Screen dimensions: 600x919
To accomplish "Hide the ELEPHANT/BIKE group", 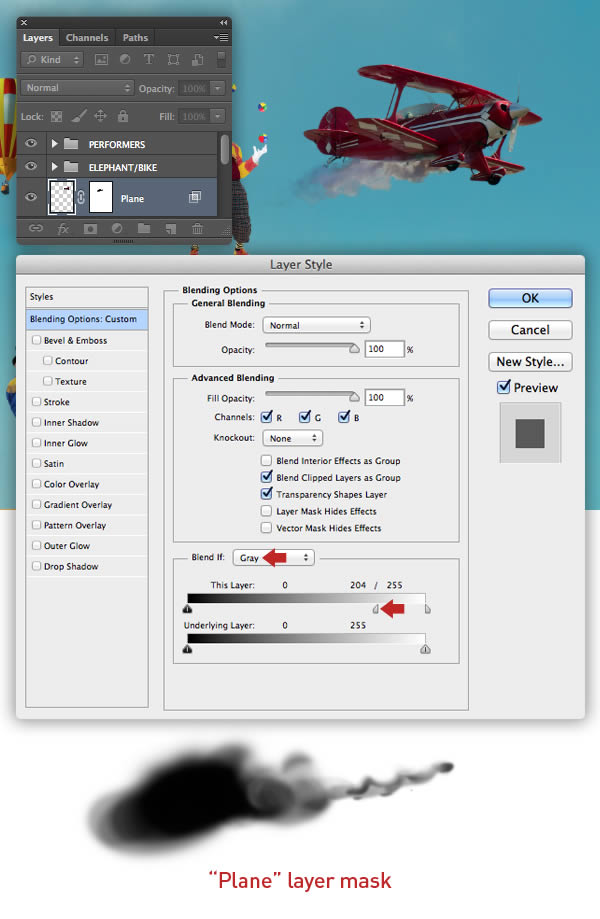I will click(30, 166).
